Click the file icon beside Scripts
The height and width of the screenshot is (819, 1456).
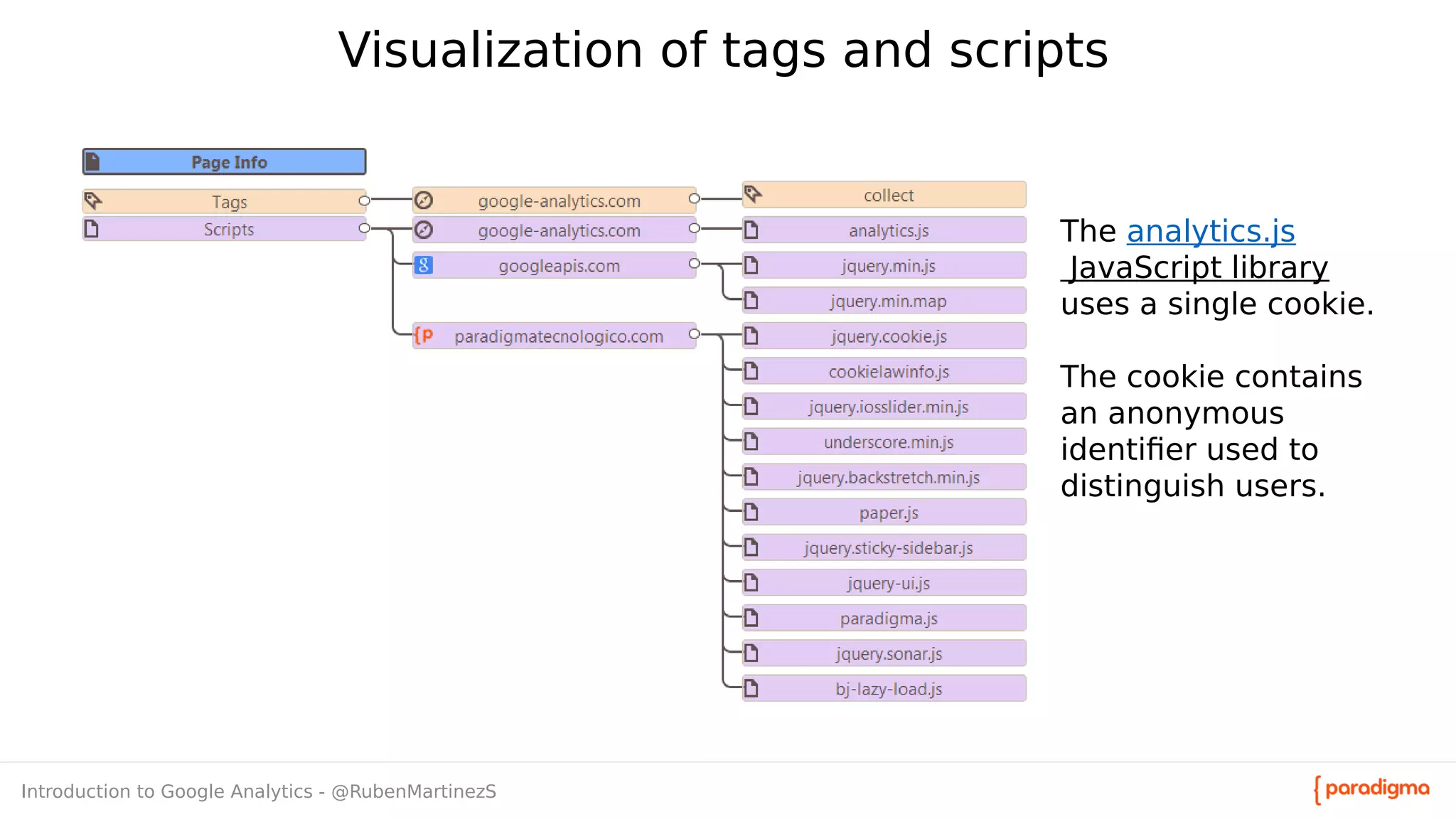(92, 229)
